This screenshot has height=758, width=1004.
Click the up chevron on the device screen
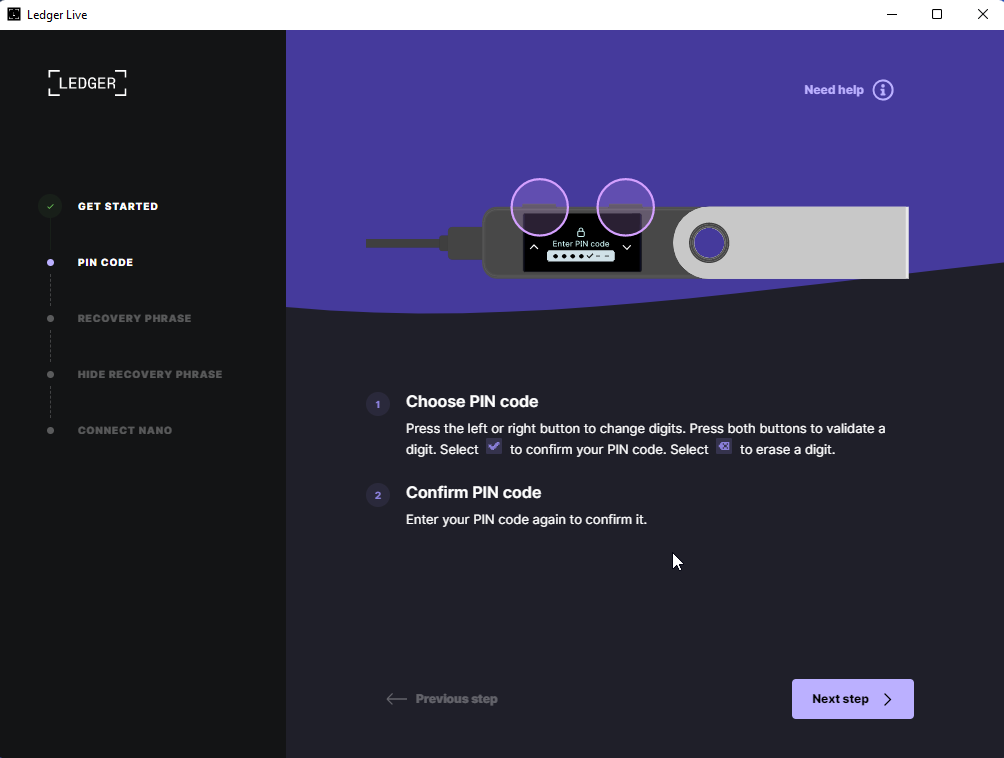534,247
